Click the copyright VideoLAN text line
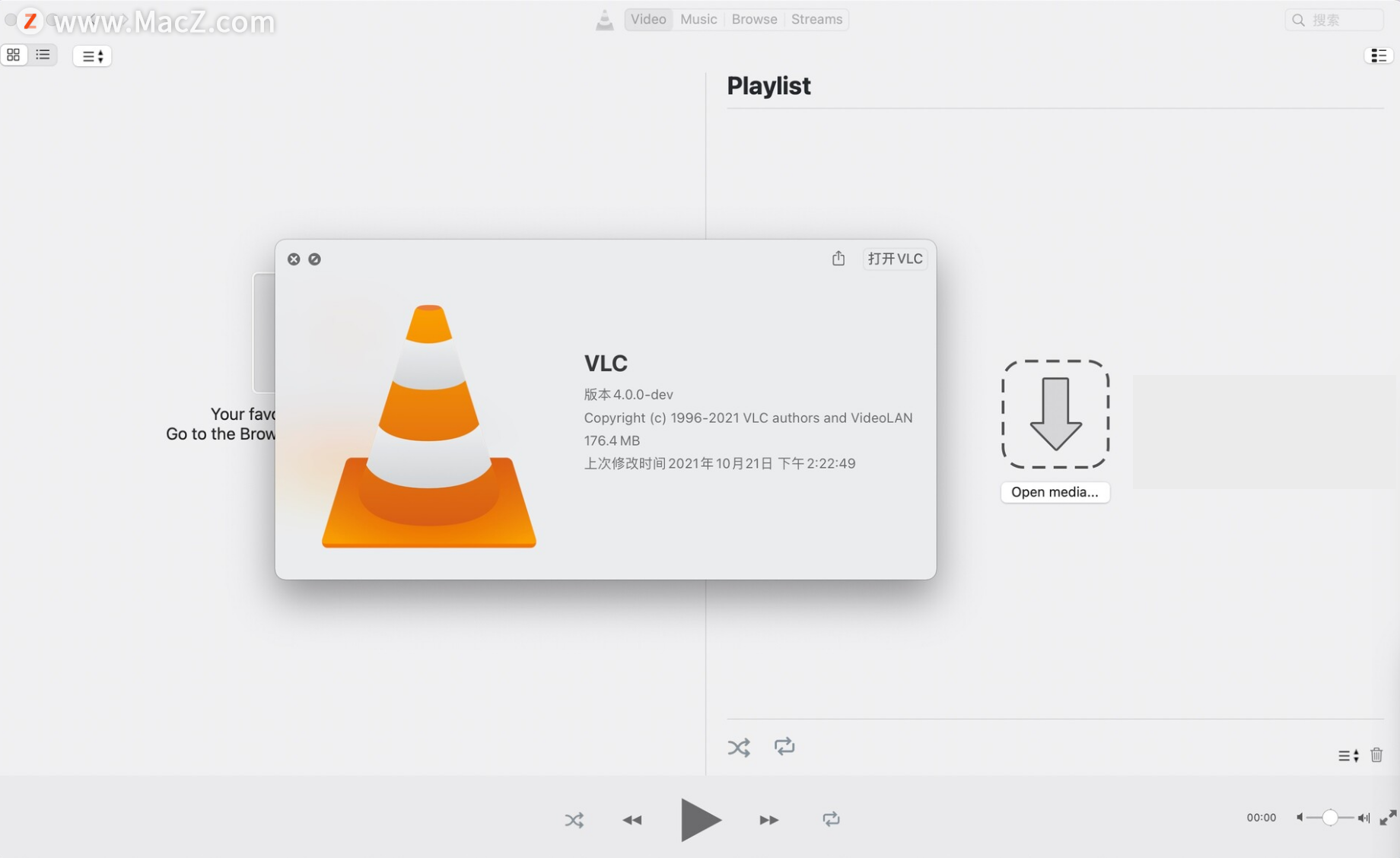The image size is (1400, 858). pyautogui.click(x=748, y=418)
